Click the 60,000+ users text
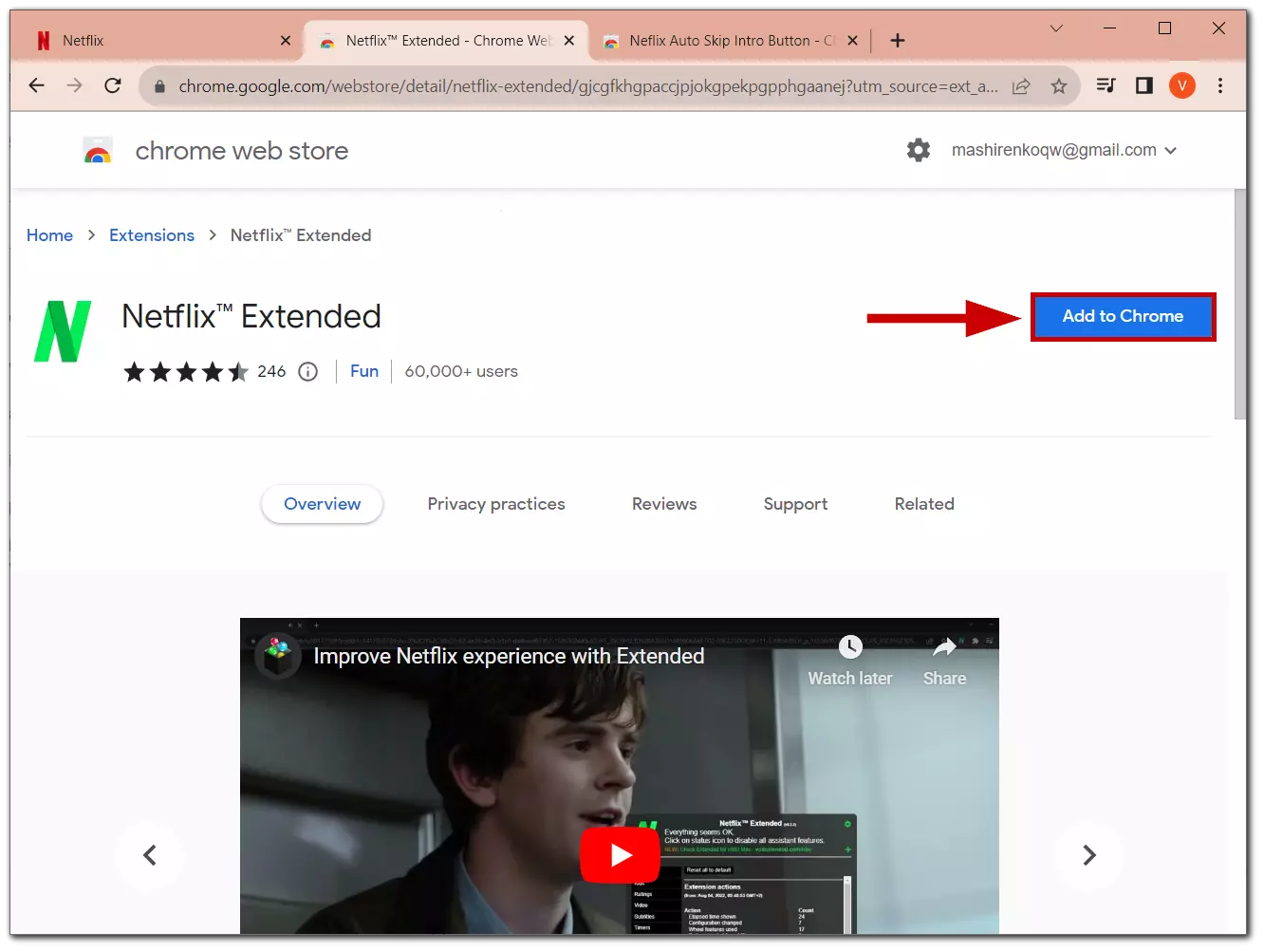The image size is (1264, 952). (x=461, y=372)
